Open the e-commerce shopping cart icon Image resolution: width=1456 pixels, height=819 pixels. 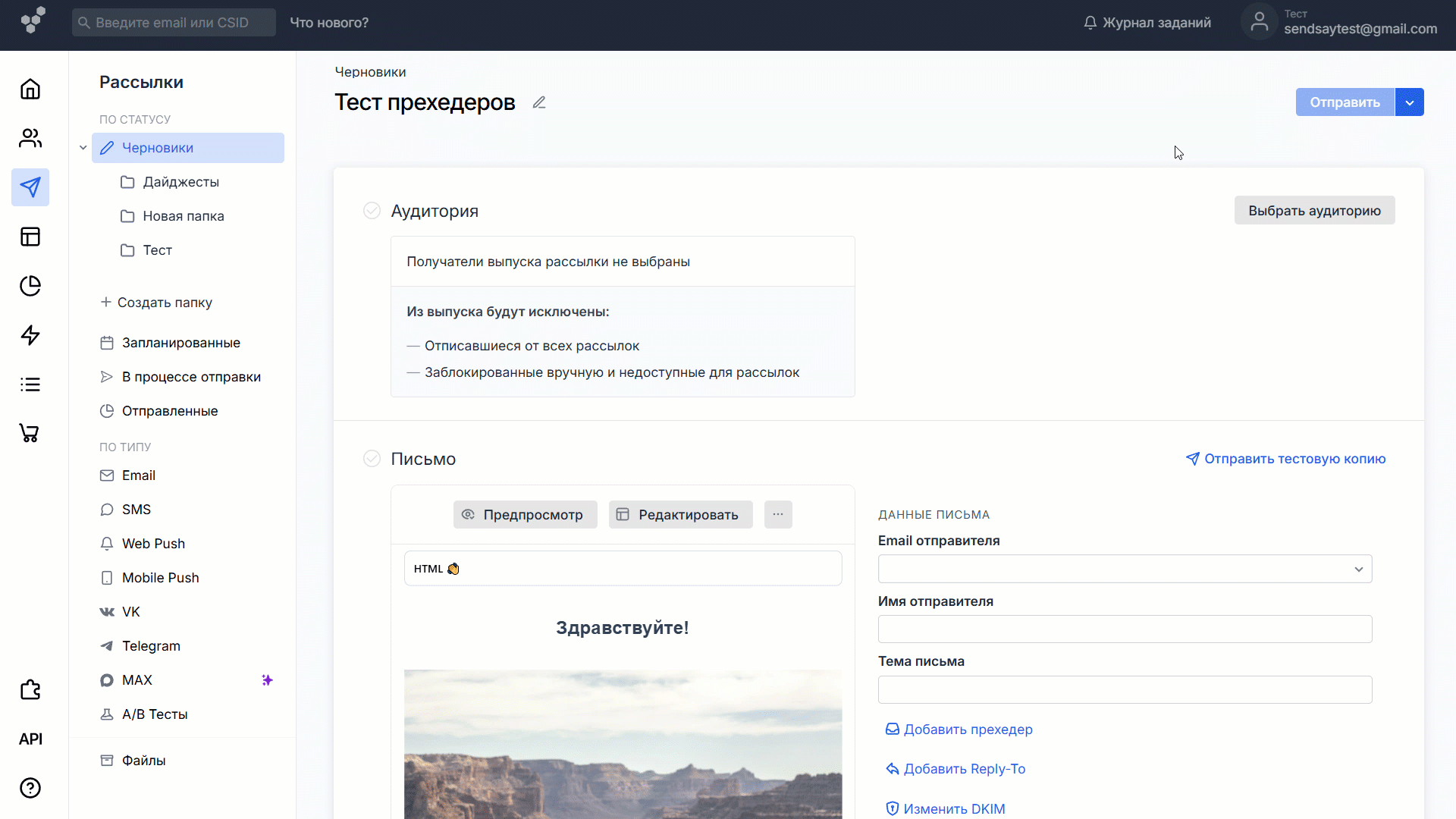[x=30, y=433]
